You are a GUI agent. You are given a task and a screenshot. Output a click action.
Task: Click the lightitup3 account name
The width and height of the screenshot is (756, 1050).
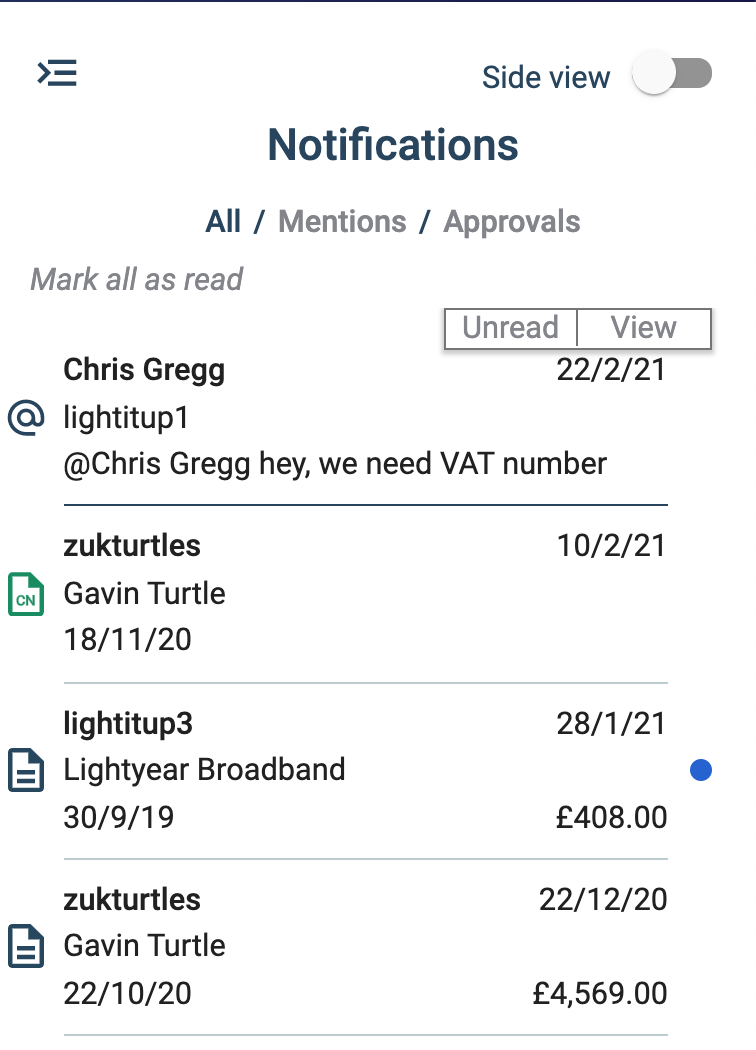[128, 723]
